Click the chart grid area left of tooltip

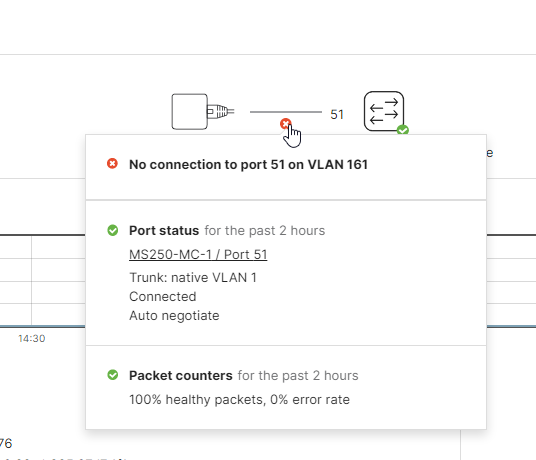click(x=42, y=280)
